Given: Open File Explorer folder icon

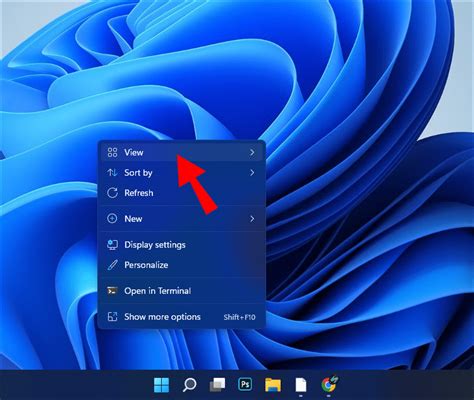Looking at the screenshot, I should pos(273,385).
